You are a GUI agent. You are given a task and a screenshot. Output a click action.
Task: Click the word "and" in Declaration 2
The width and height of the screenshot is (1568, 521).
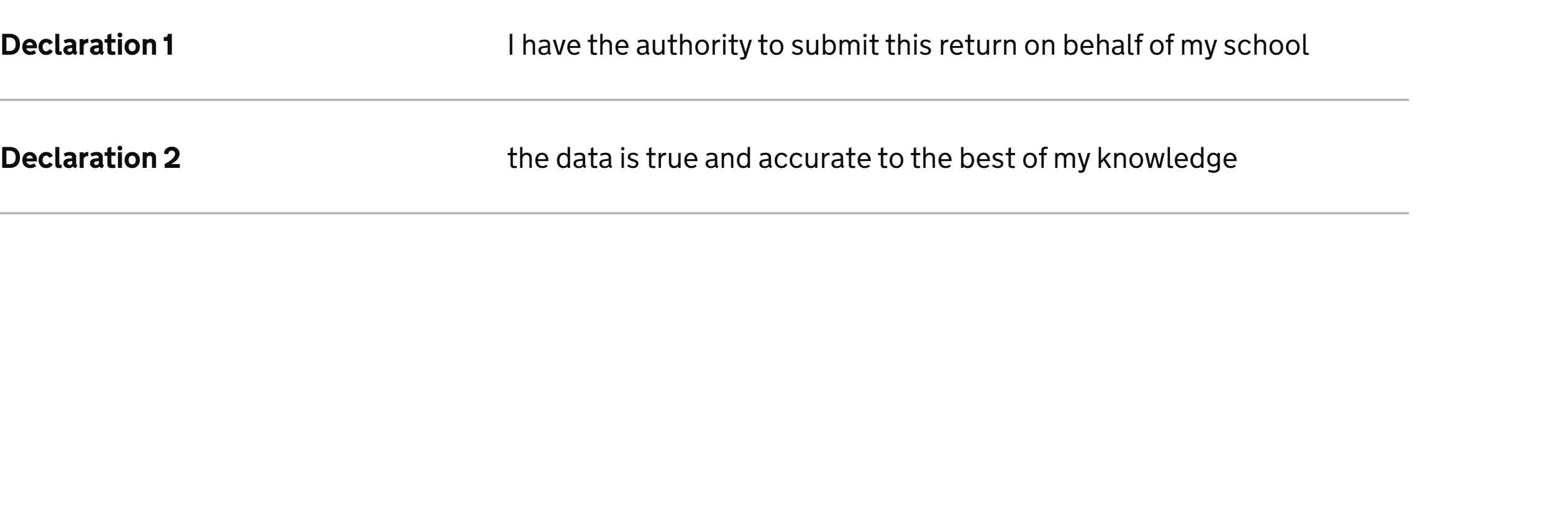pos(727,159)
